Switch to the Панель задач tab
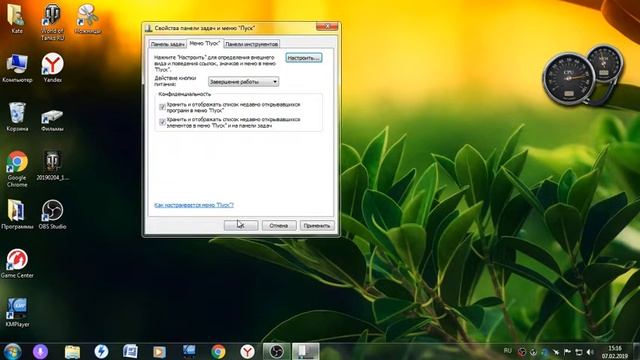 [x=167, y=44]
